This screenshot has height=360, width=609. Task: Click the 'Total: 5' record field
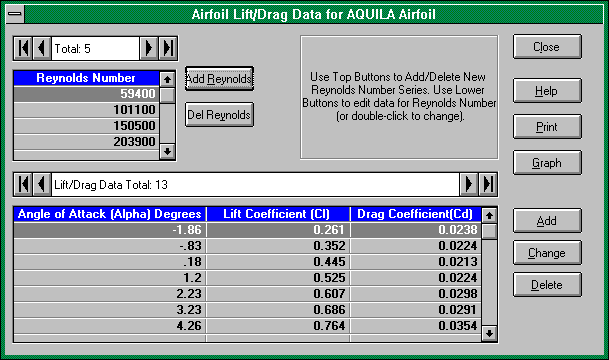coord(95,49)
